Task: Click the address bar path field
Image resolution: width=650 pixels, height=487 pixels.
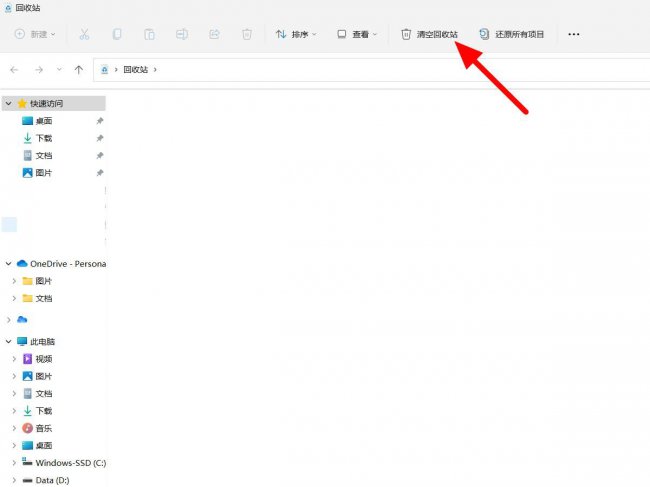Action: (x=372, y=70)
